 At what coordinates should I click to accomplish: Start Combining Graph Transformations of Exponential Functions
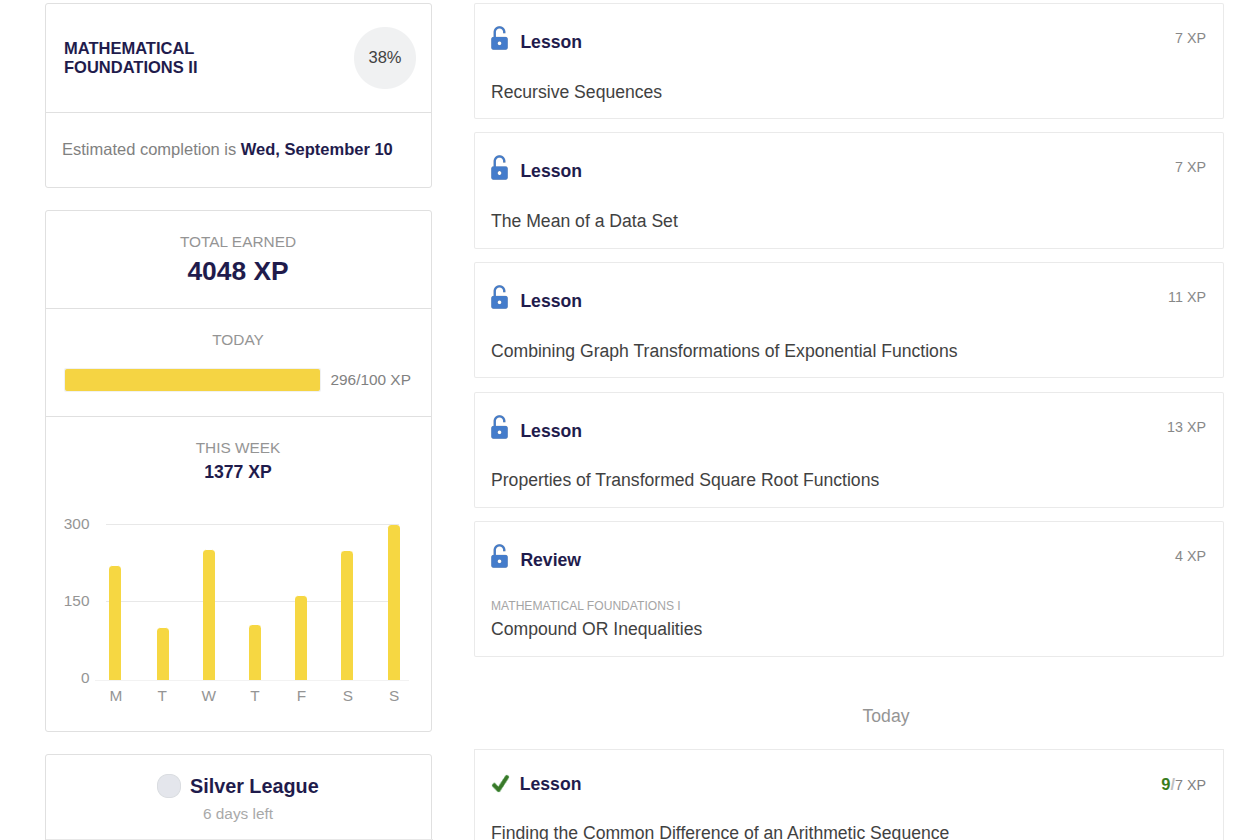tap(724, 351)
